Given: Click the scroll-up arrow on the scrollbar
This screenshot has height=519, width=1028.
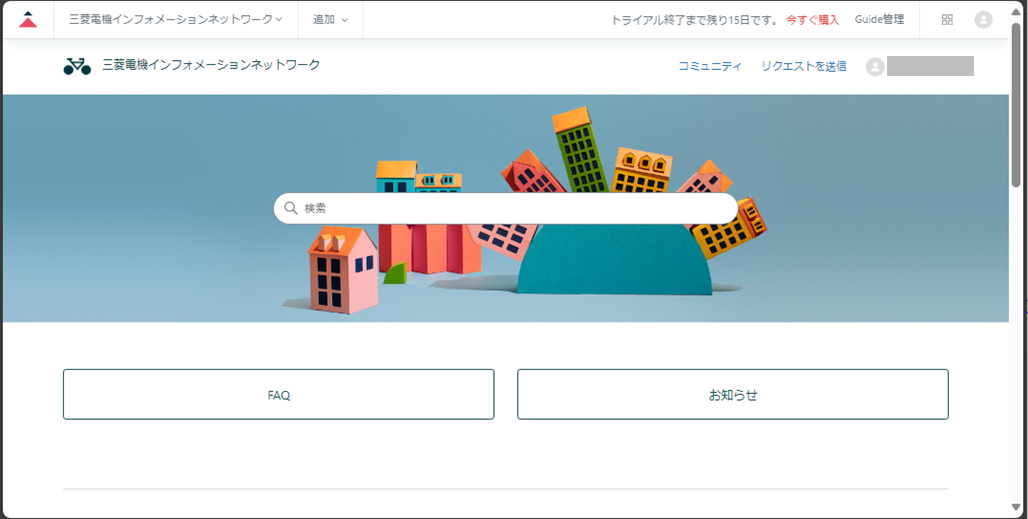Looking at the screenshot, I should 1017,8.
